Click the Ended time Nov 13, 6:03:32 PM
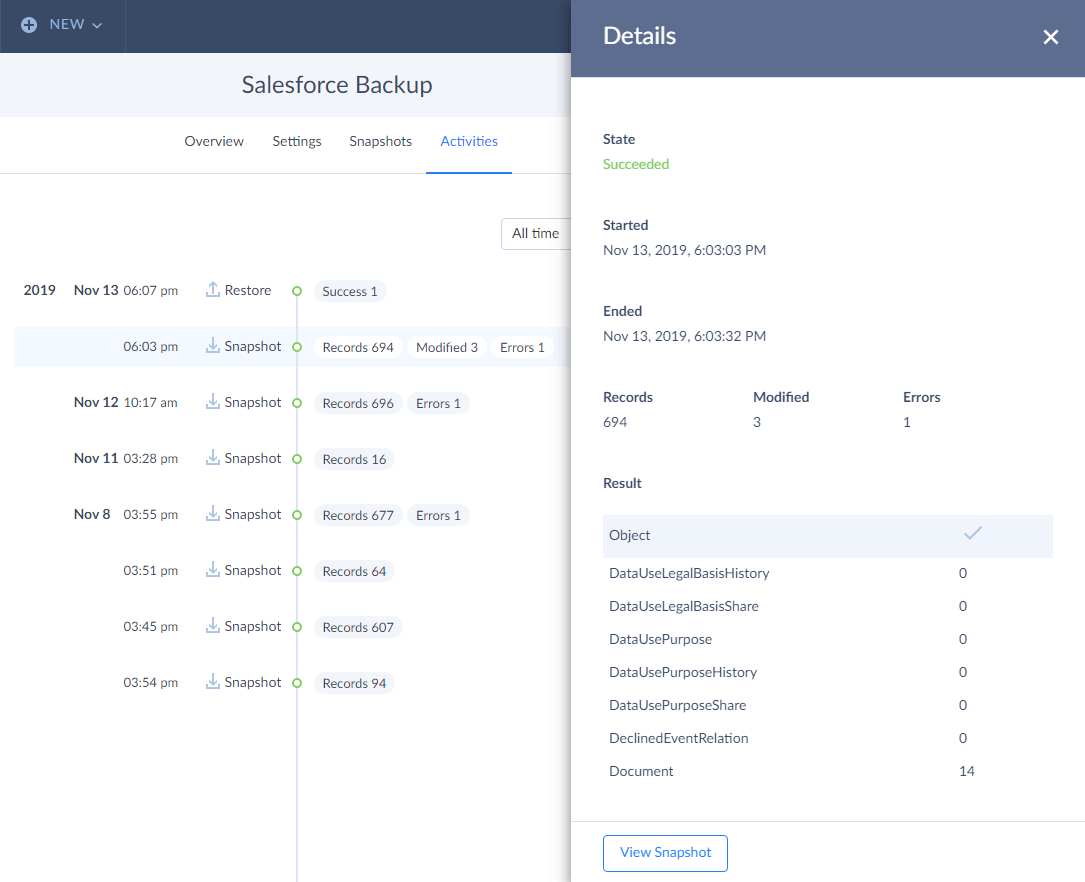This screenshot has height=882, width=1085. pyautogui.click(x=684, y=336)
